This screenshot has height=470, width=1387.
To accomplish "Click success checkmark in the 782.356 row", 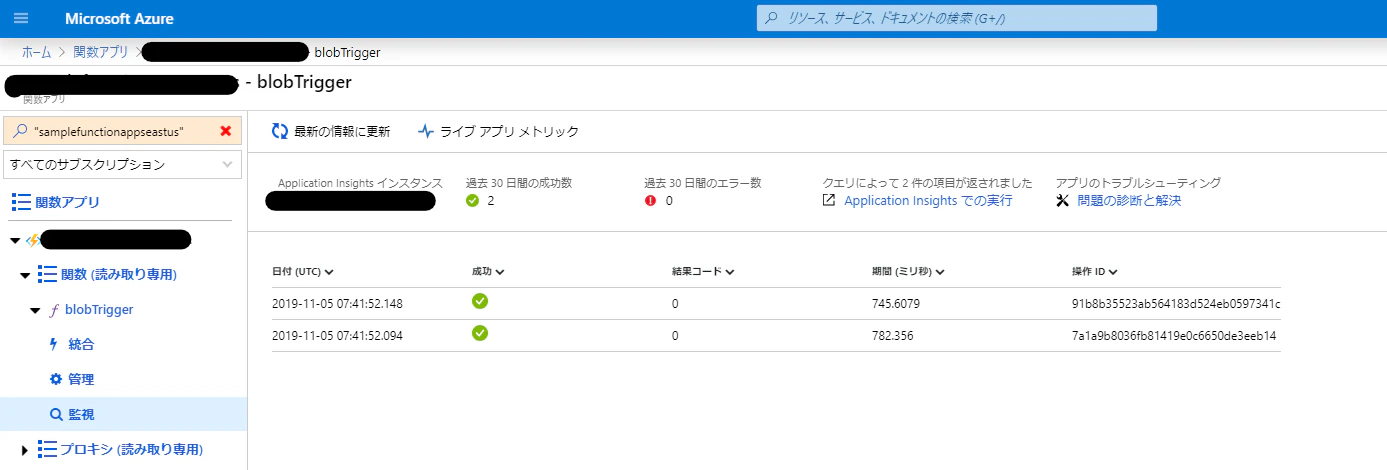I will tap(480, 333).
